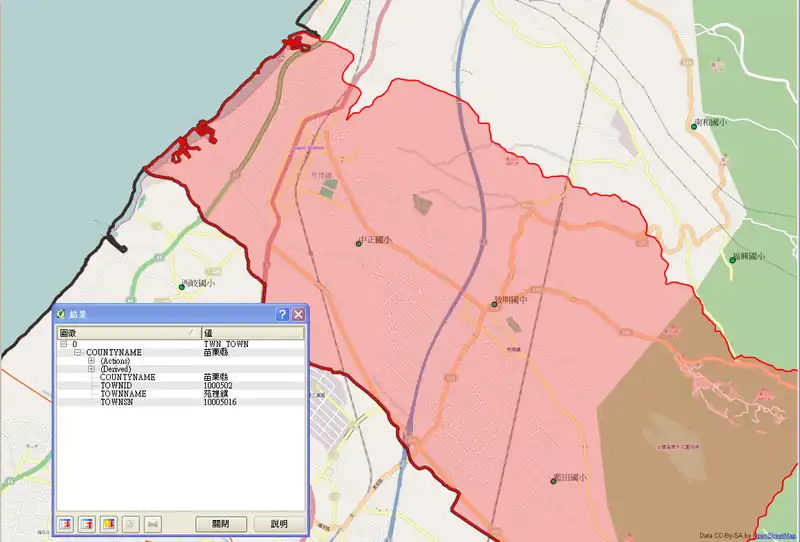
Task: Click the help question mark in title bar
Action: (282, 314)
